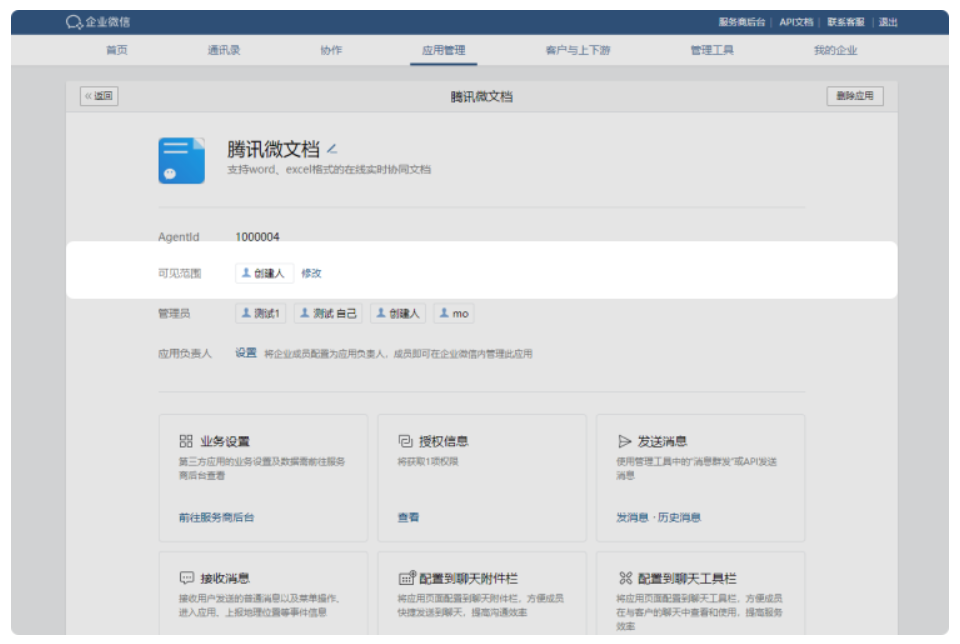Go to 客户与上下游 tab
The width and height of the screenshot is (960, 644).
(577, 50)
